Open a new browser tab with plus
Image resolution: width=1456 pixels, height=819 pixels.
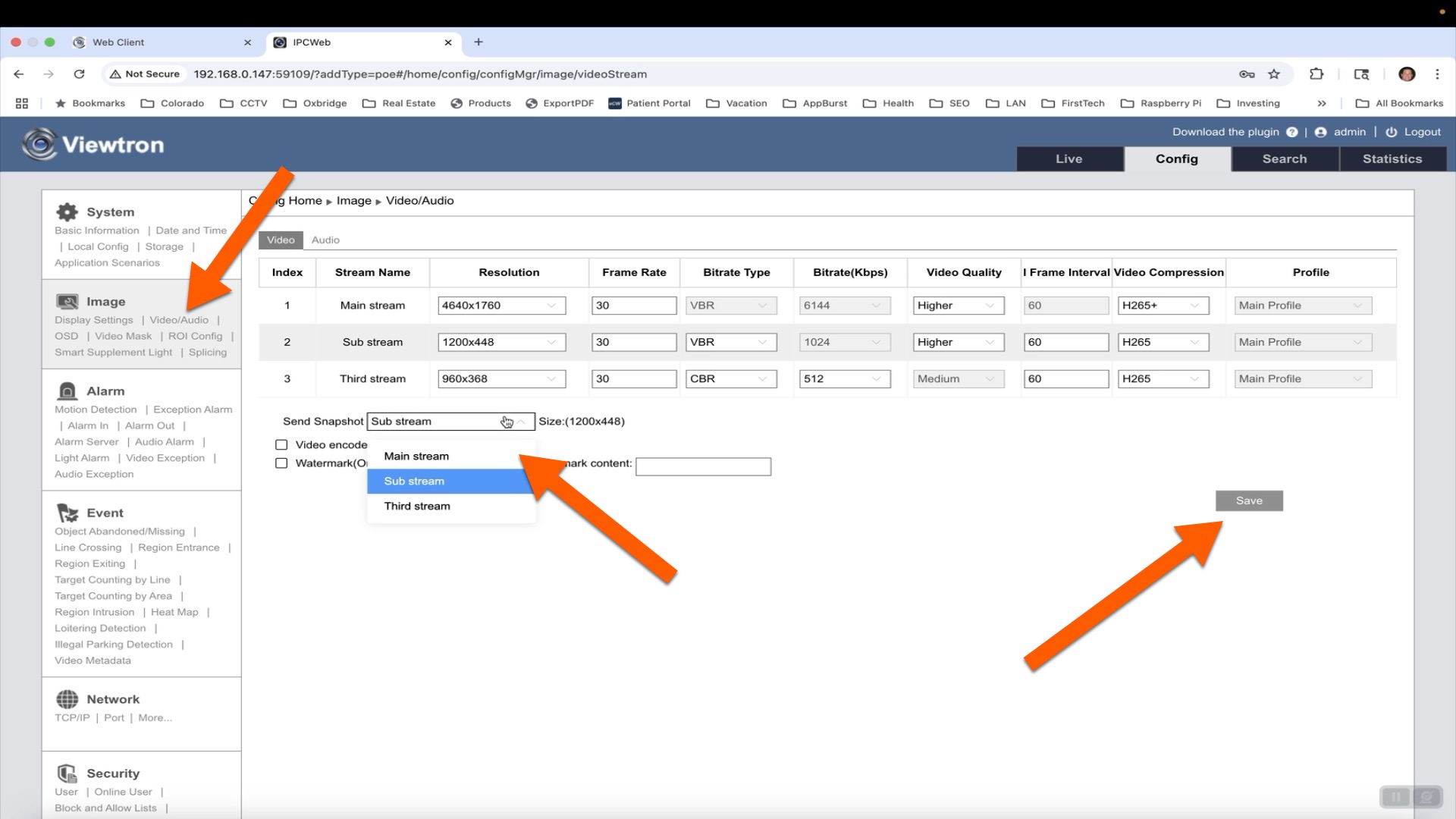pos(479,42)
